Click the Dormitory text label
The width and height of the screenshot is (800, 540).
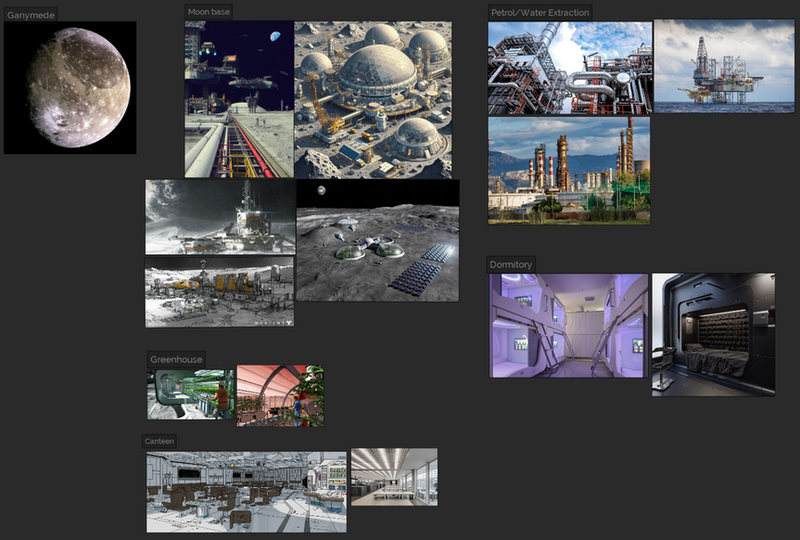click(x=511, y=264)
